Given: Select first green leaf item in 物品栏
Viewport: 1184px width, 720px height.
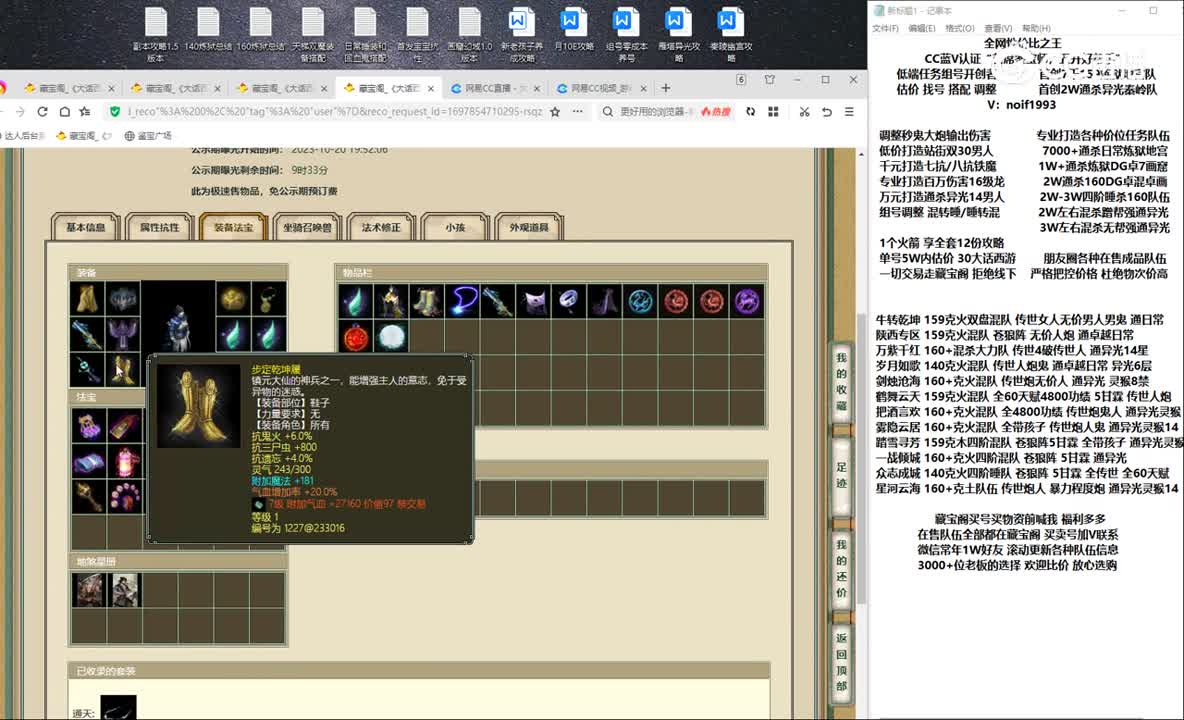Looking at the screenshot, I should pos(355,301).
